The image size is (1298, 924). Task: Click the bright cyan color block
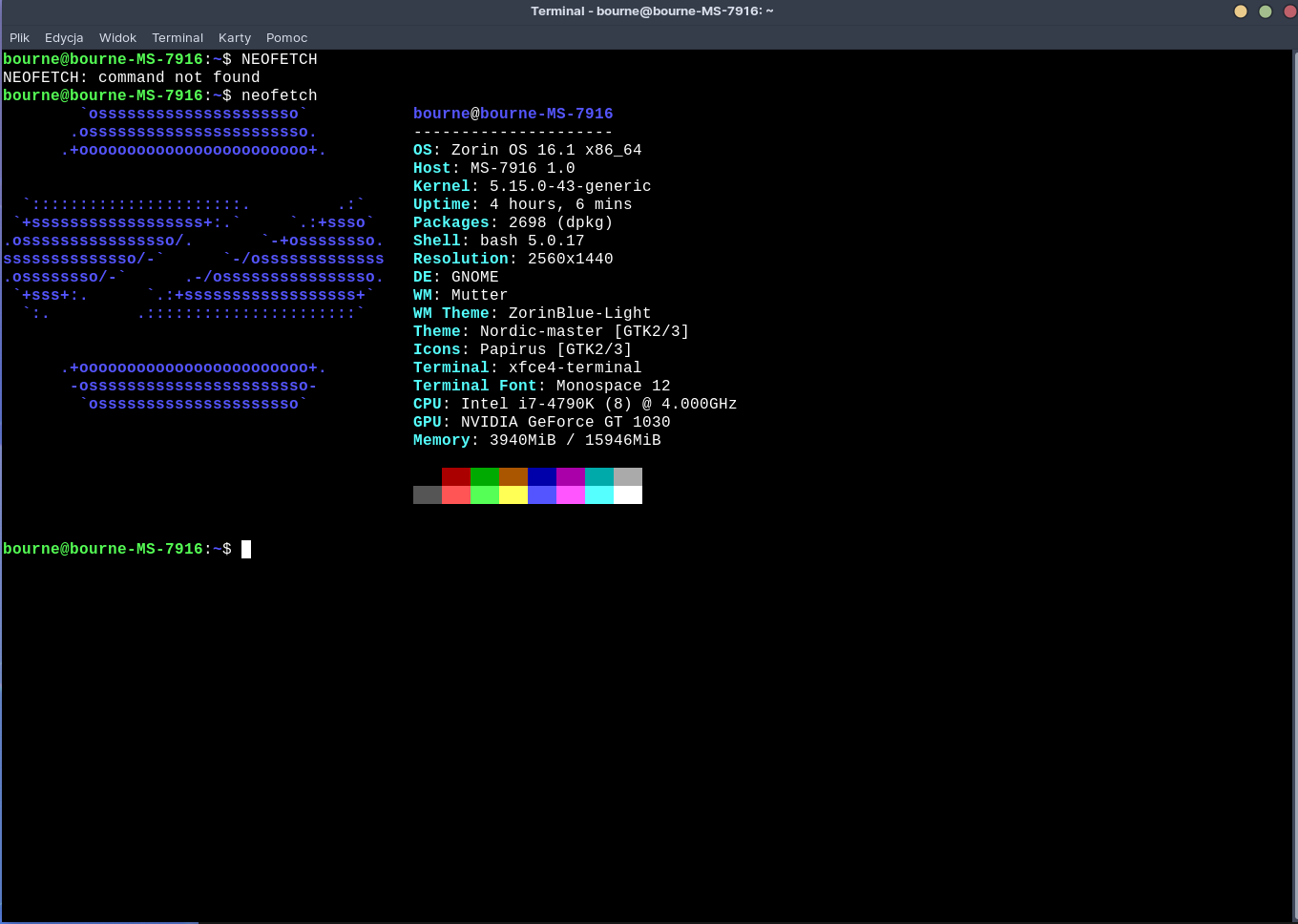(x=599, y=494)
